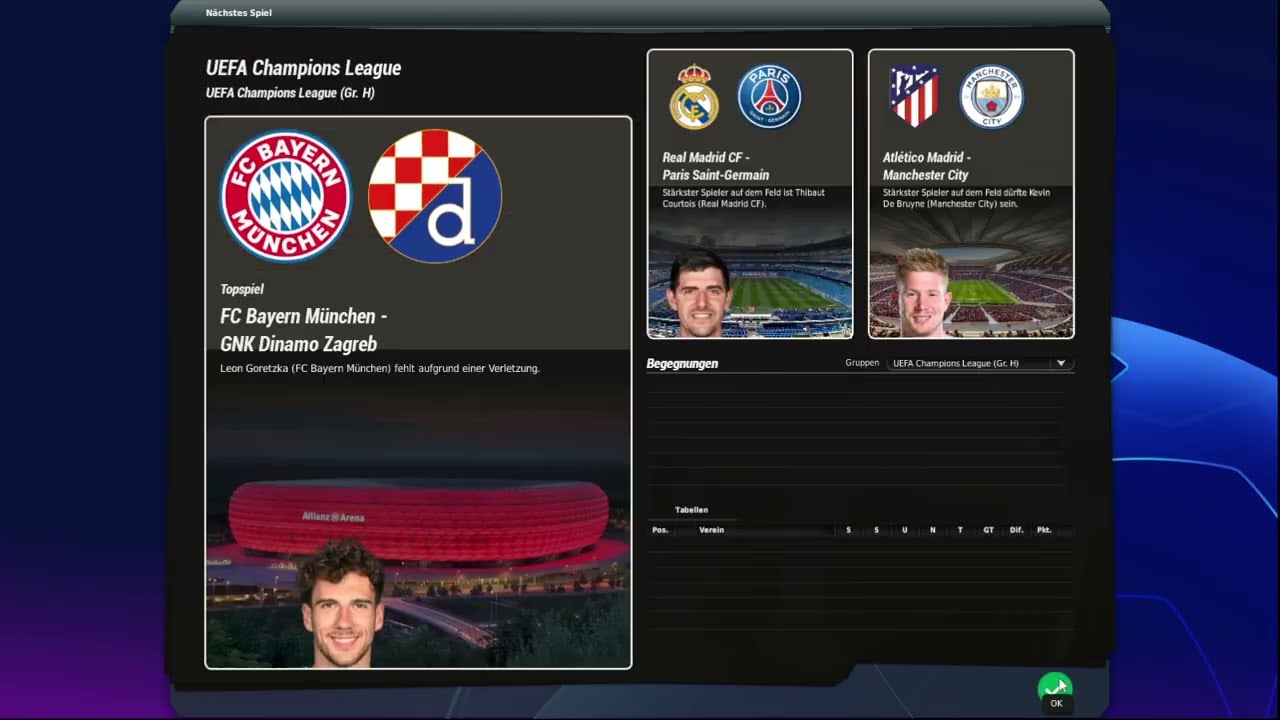Click the Begegnungen heading

682,363
